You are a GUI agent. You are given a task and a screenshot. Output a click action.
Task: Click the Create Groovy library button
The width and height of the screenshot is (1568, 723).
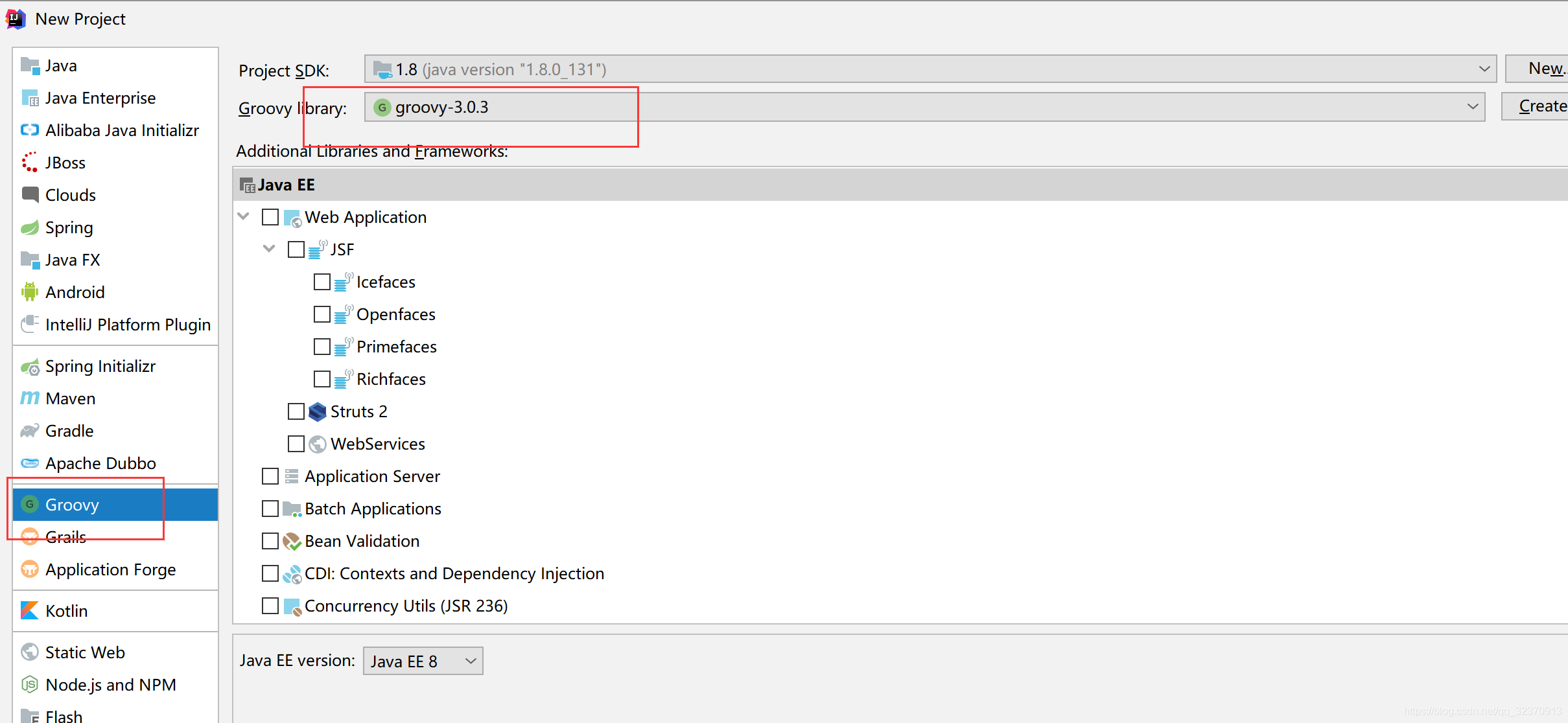pos(1536,106)
